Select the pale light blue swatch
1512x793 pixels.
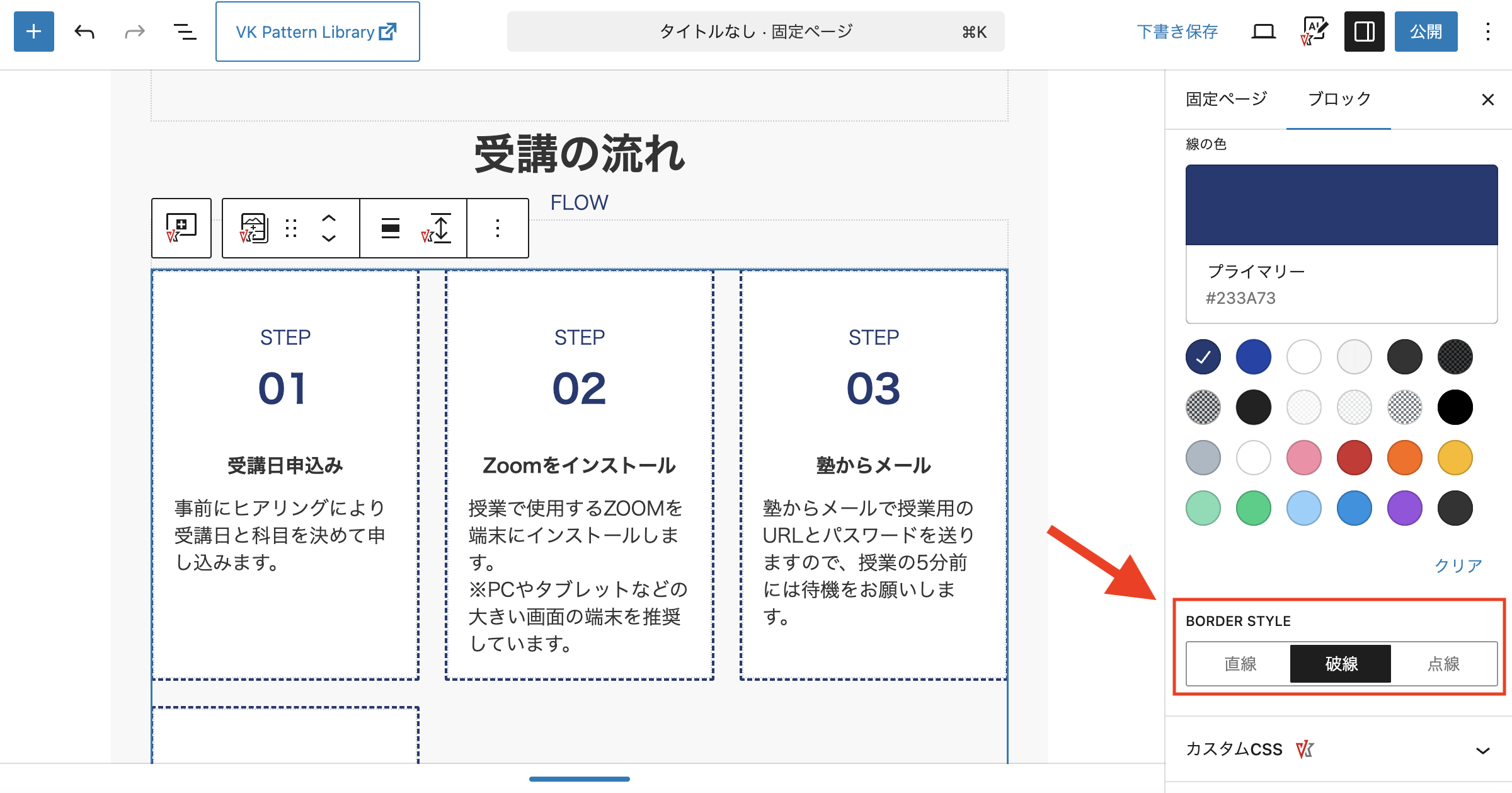[1304, 508]
